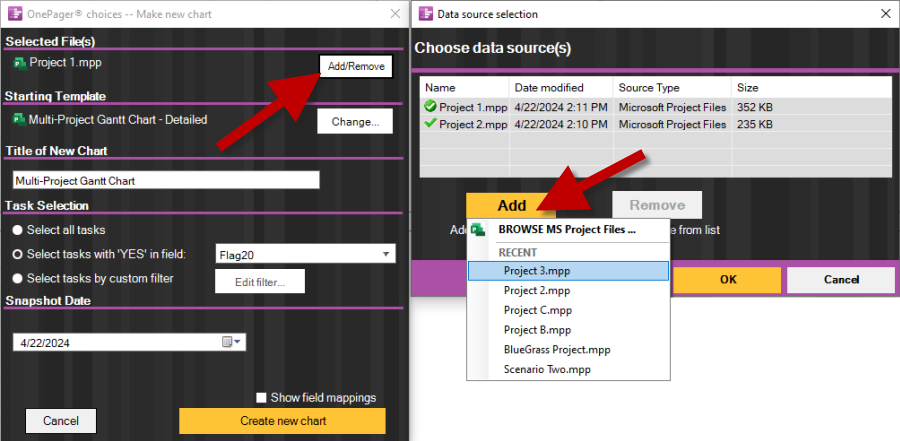Pick Project 3.mpp from the recent list
This screenshot has height=441, width=900.
pos(568,271)
